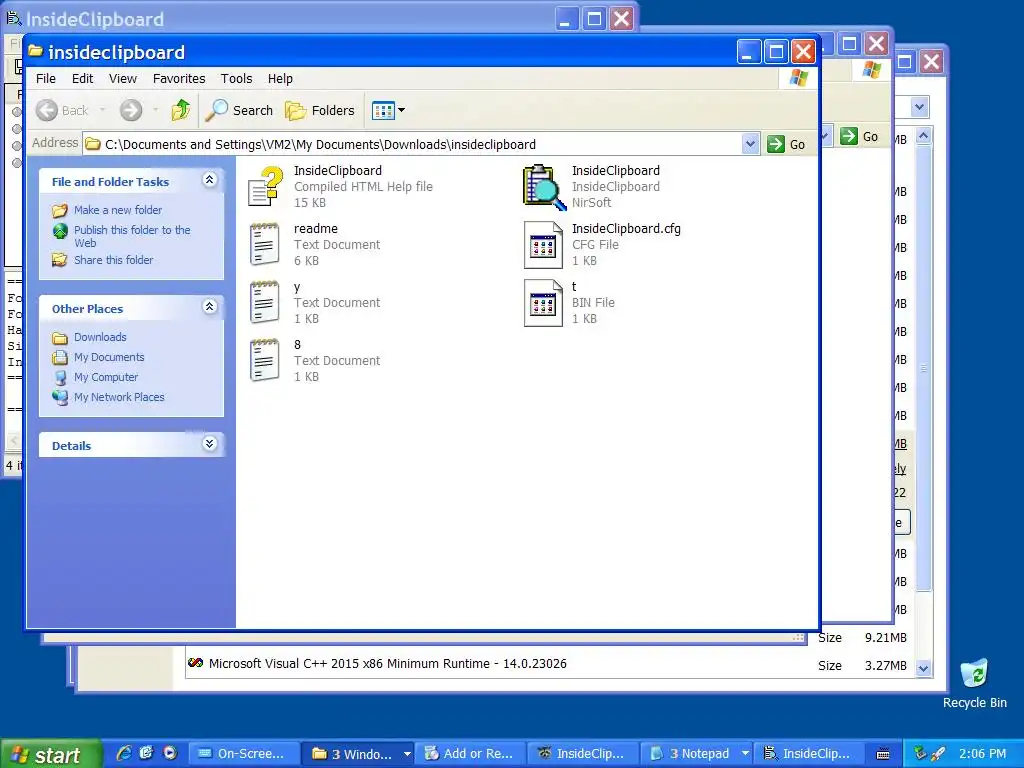Screen dimensions: 1024x768
Task: Click the Forward toolbar arrow
Action: [x=131, y=110]
